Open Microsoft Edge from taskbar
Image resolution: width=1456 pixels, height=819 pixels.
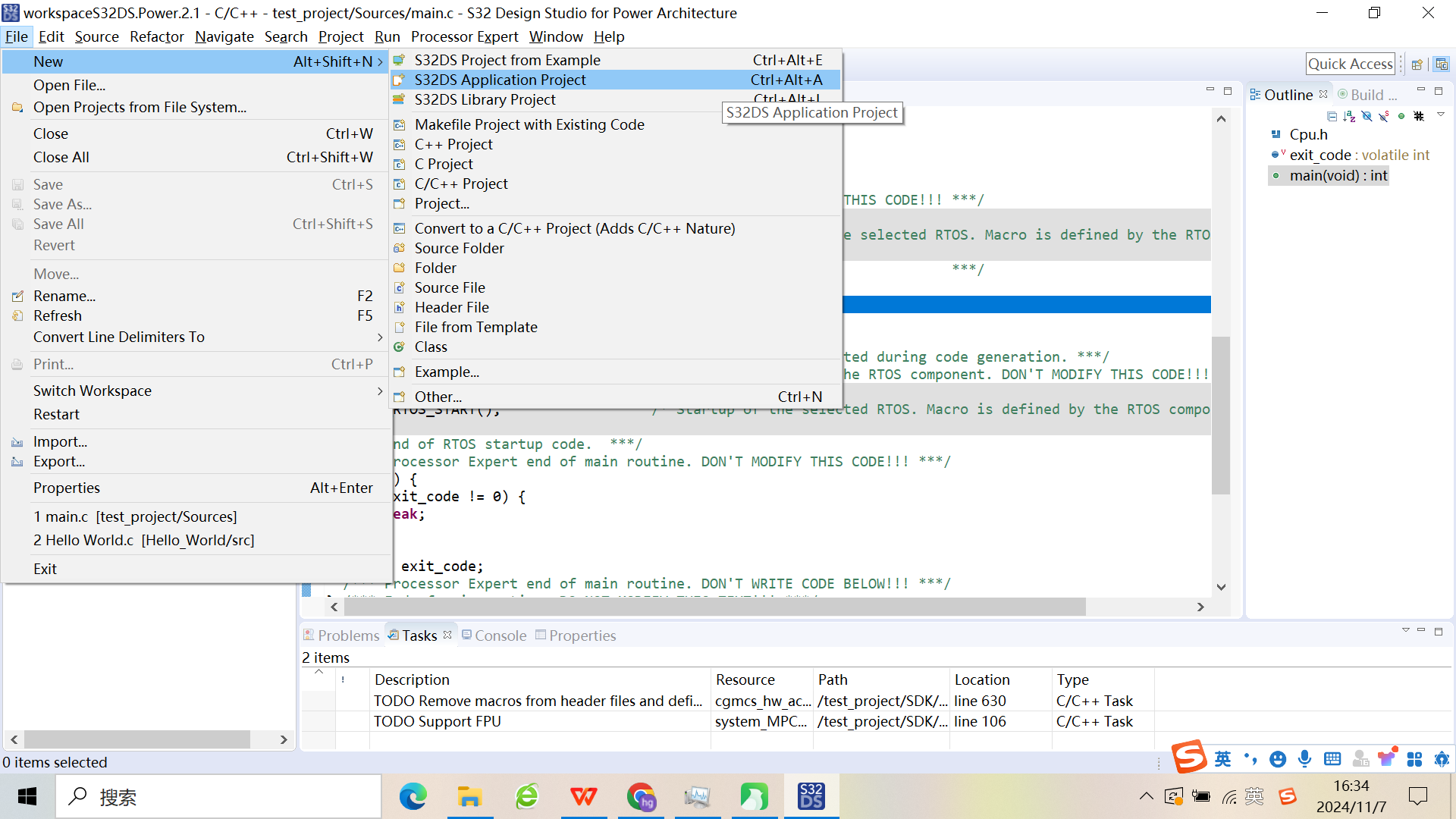413,796
